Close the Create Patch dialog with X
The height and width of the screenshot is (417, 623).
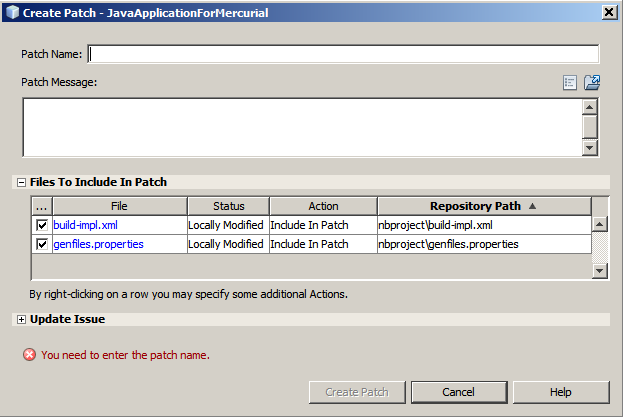609,11
